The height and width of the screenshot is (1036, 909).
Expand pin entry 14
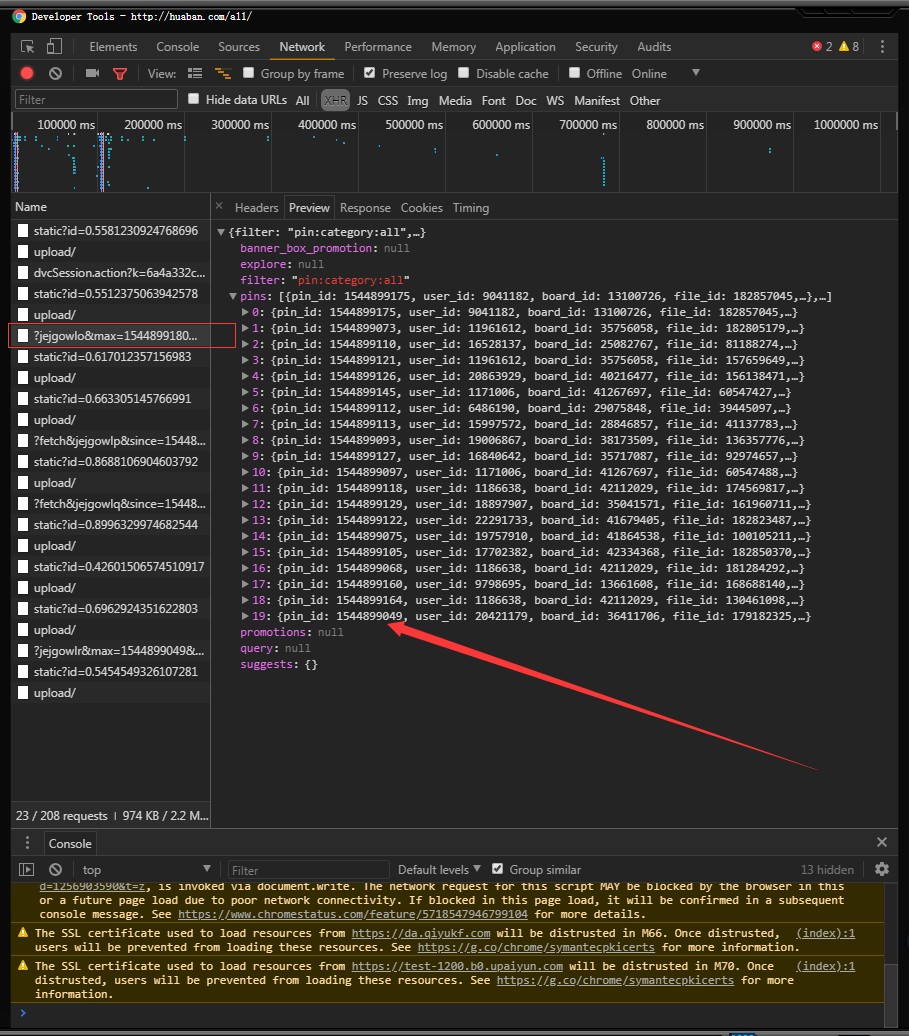[245, 536]
